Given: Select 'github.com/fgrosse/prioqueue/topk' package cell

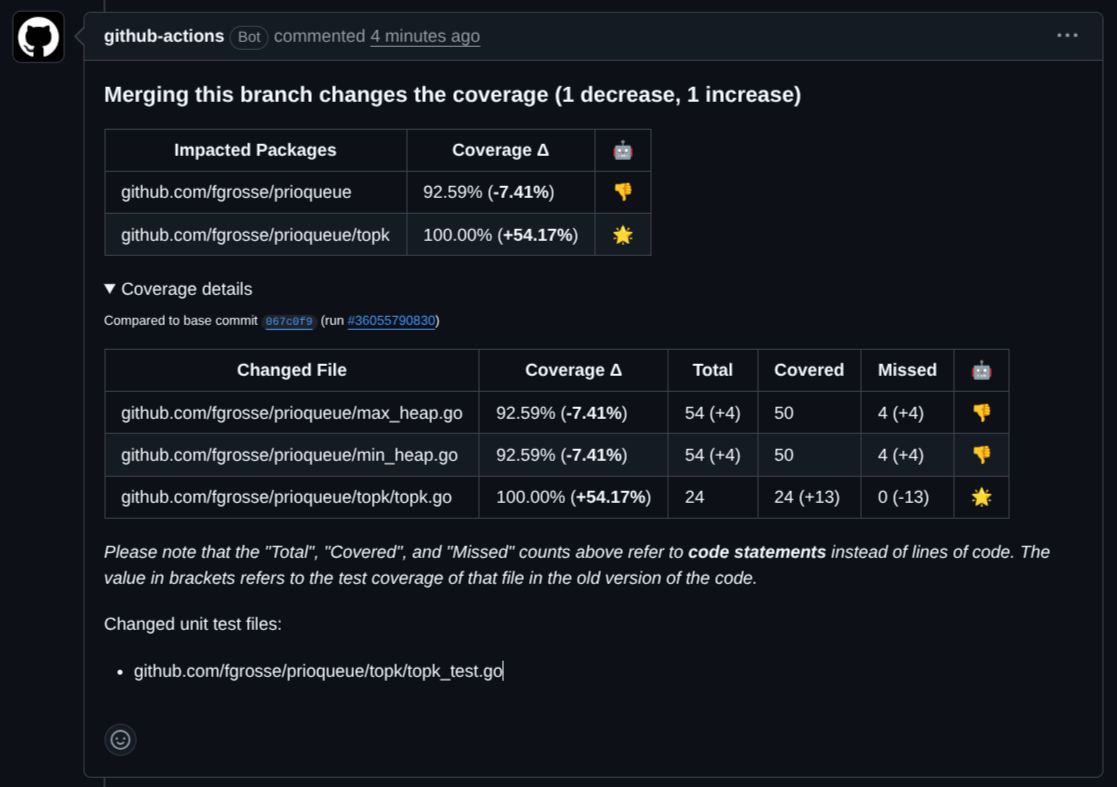Looking at the screenshot, I should [x=255, y=235].
